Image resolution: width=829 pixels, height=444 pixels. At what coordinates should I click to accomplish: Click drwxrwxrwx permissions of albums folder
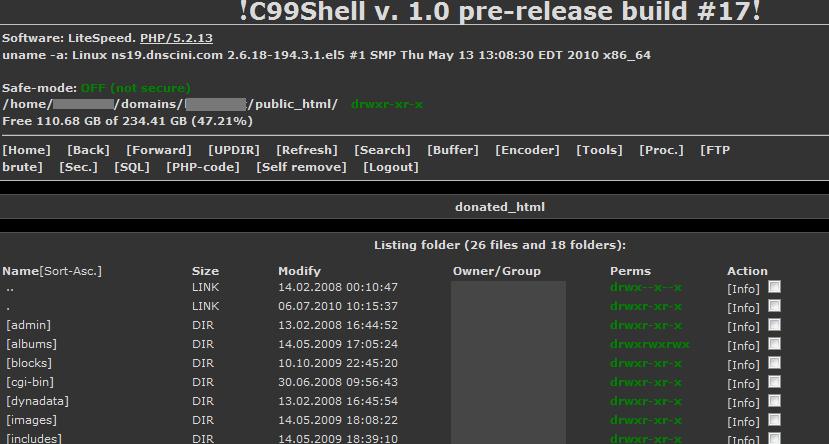coord(650,344)
